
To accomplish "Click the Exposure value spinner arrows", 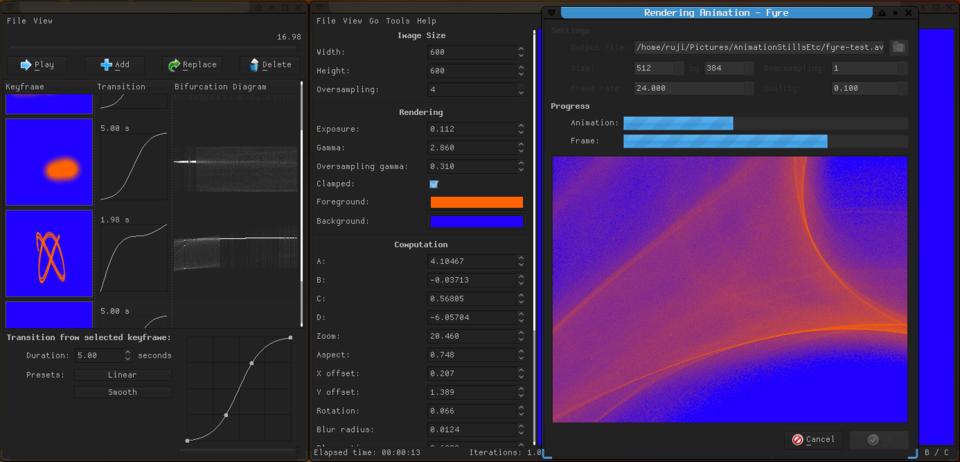I will [x=520, y=129].
